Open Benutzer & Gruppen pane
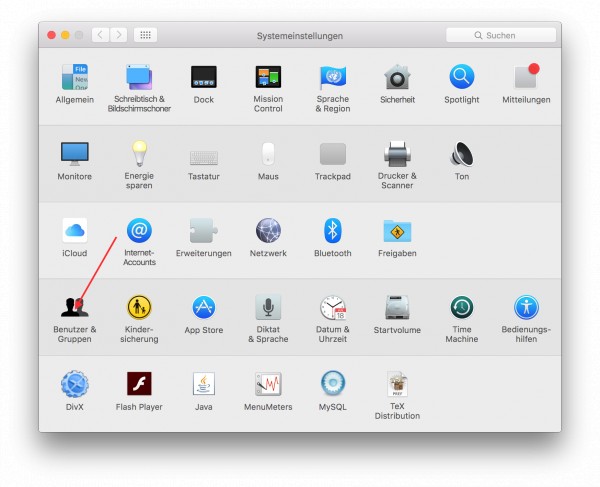 pyautogui.click(x=75, y=307)
